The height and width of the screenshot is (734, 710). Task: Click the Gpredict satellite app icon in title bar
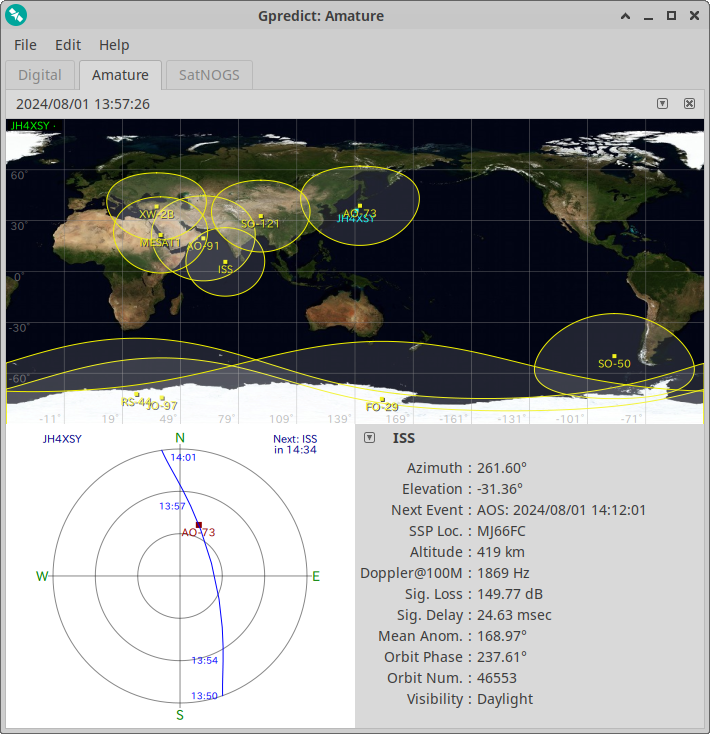pos(17,15)
